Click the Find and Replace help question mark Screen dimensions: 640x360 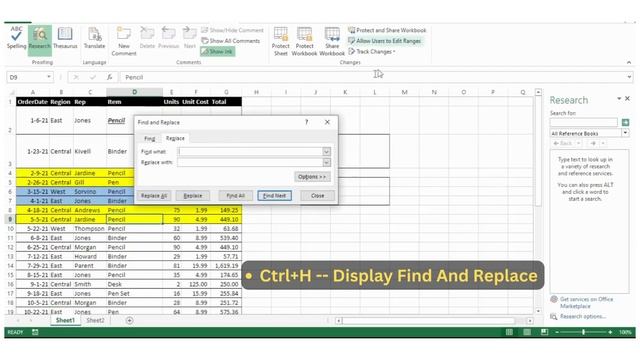307,122
